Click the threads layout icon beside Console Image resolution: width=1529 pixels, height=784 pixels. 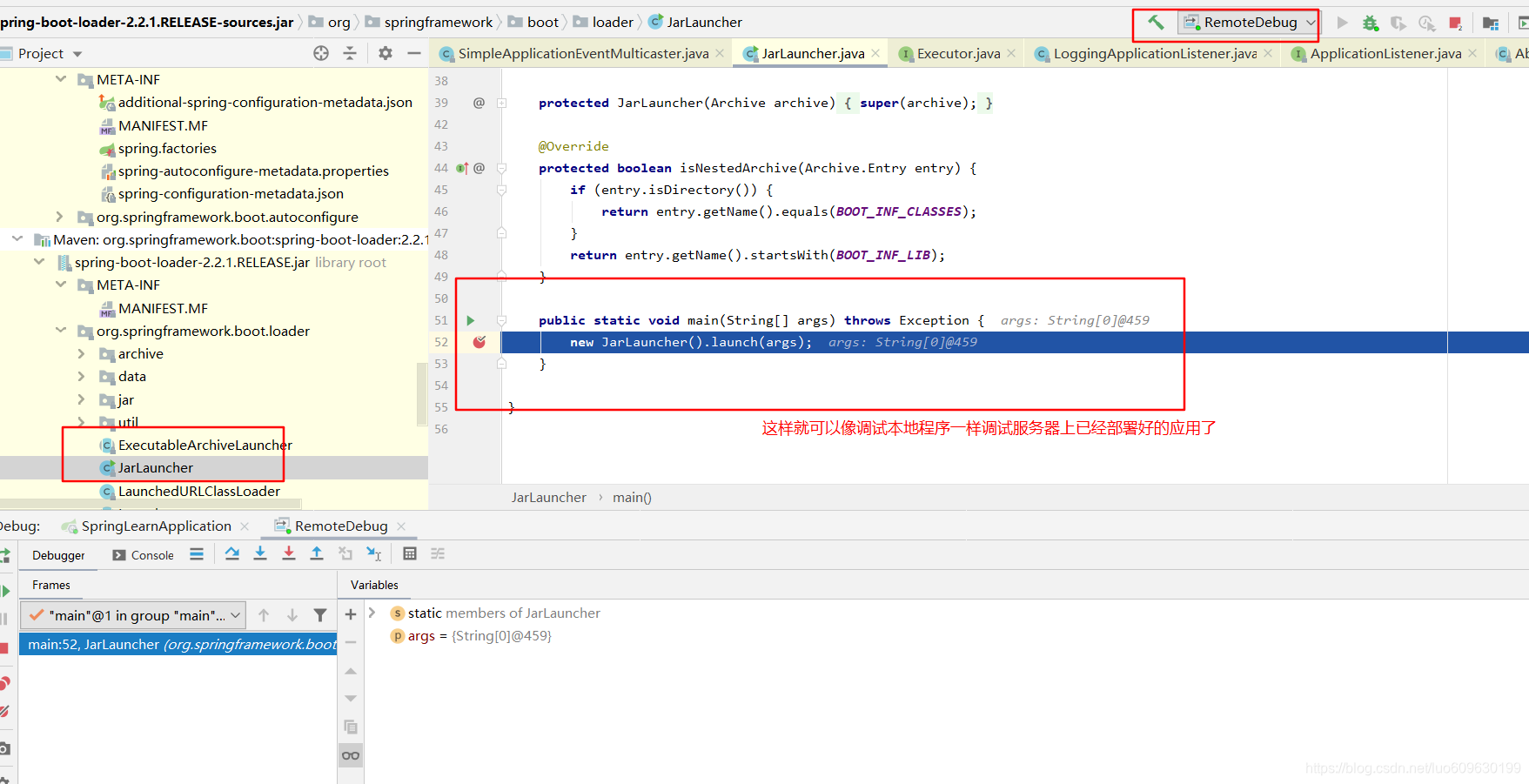click(197, 553)
